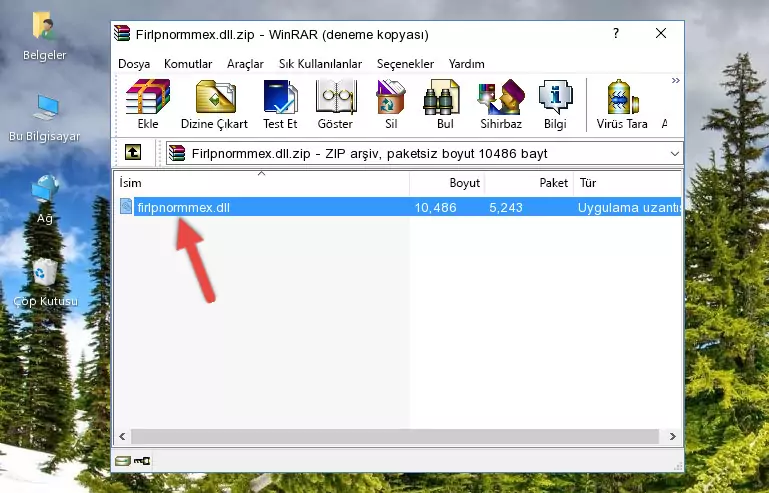The width and height of the screenshot is (769, 493).
Task: Click the horizontal scrollbar left arrow
Action: [123, 436]
